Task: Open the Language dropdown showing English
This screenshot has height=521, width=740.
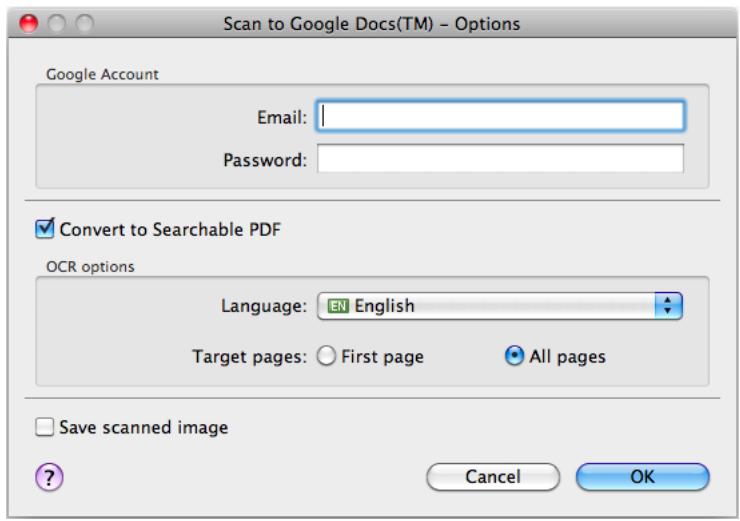Action: point(500,306)
